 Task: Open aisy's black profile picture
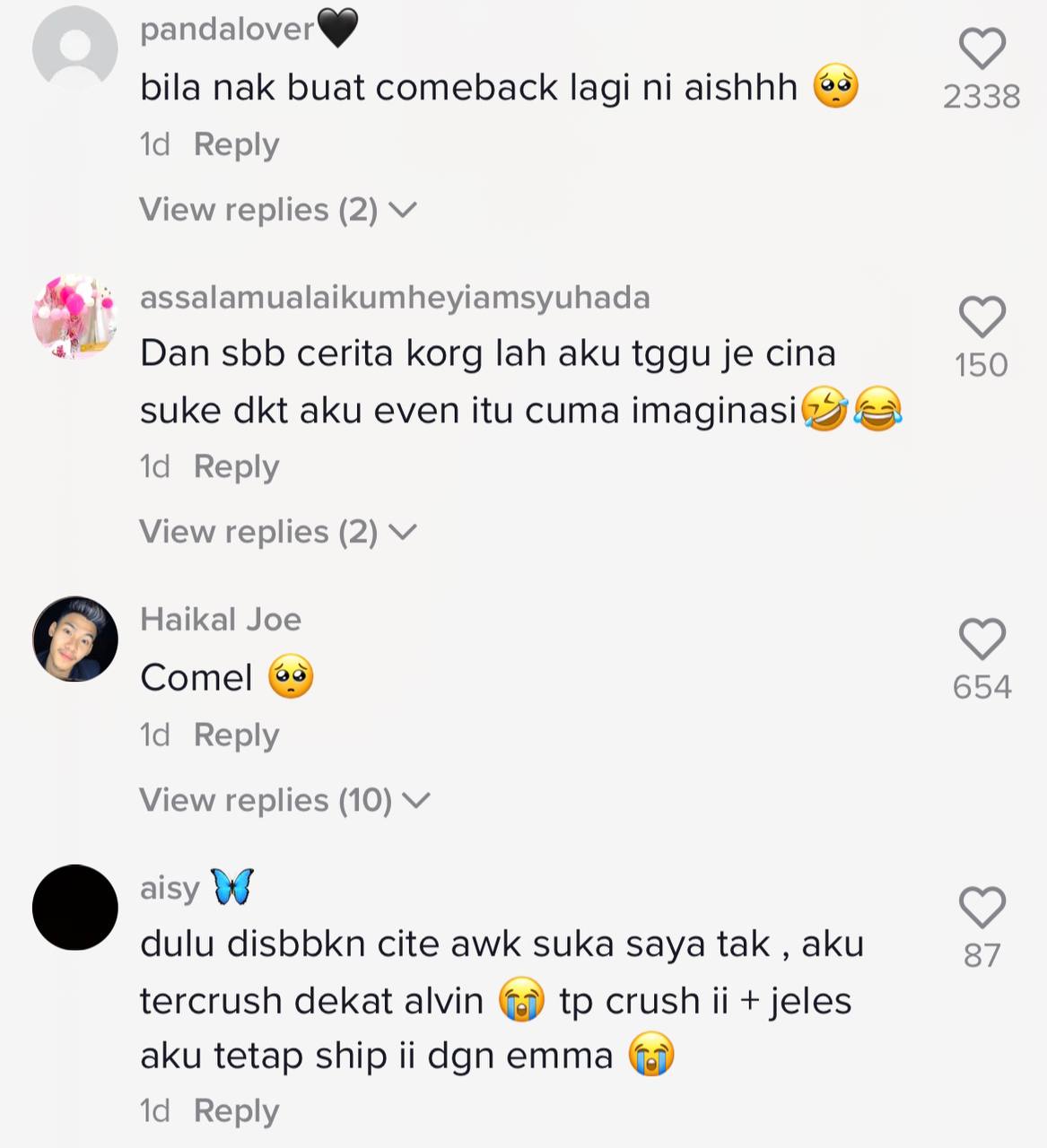(x=75, y=907)
